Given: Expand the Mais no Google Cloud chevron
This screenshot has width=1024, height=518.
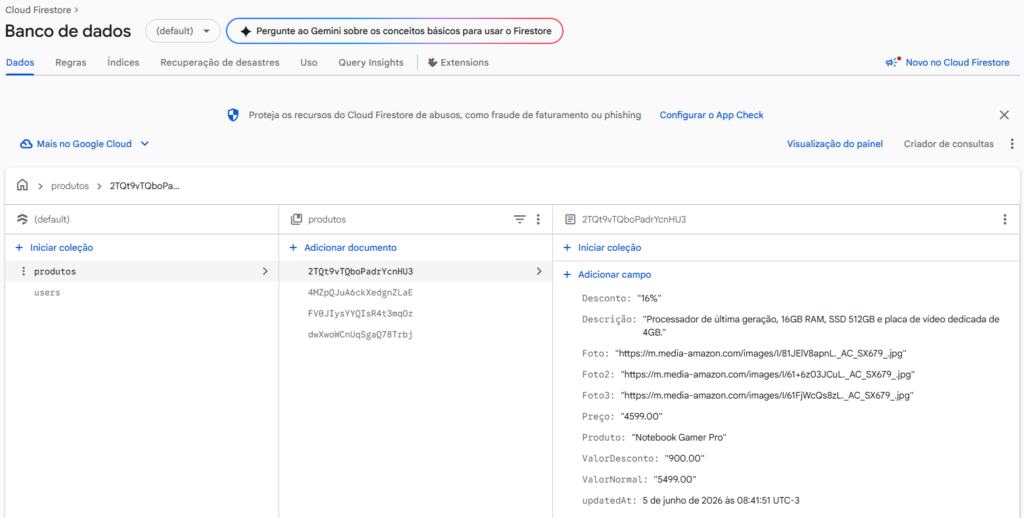Looking at the screenshot, I should tap(145, 144).
